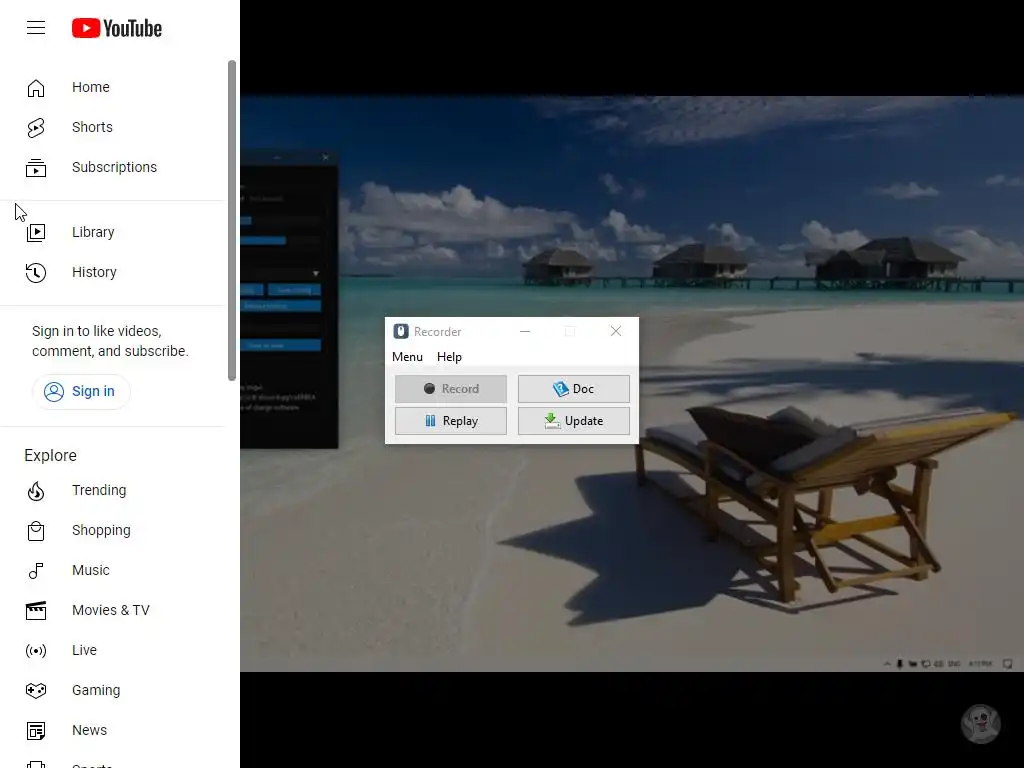Open the Recorder Help menu
Screen dimensions: 1024x768
coord(449,357)
